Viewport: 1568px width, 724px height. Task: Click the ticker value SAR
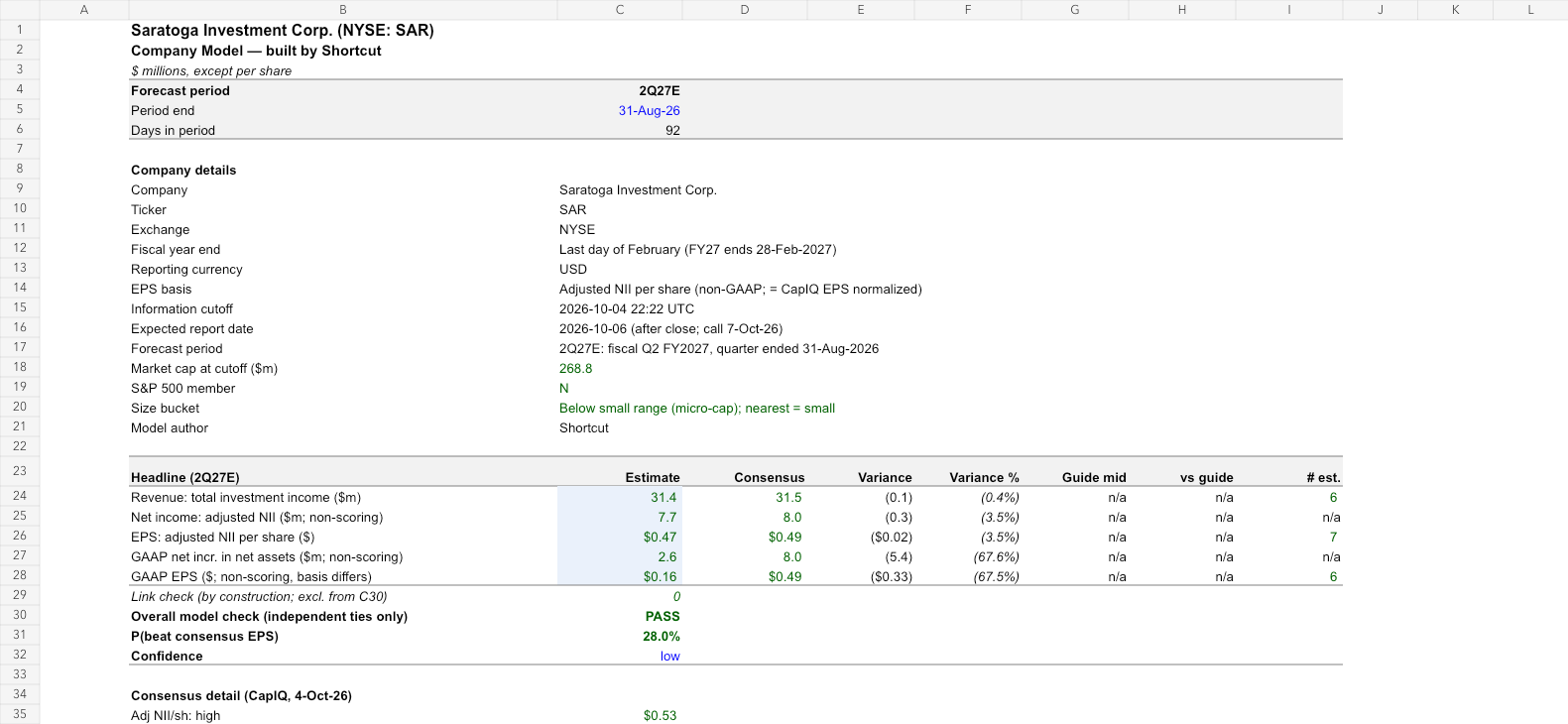(x=572, y=210)
